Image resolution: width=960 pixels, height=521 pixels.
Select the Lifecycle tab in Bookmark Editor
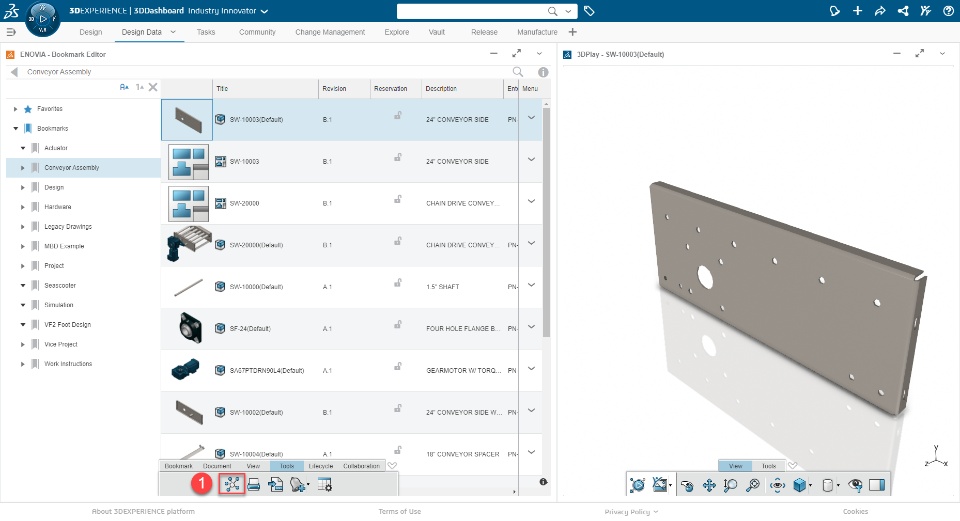point(321,466)
